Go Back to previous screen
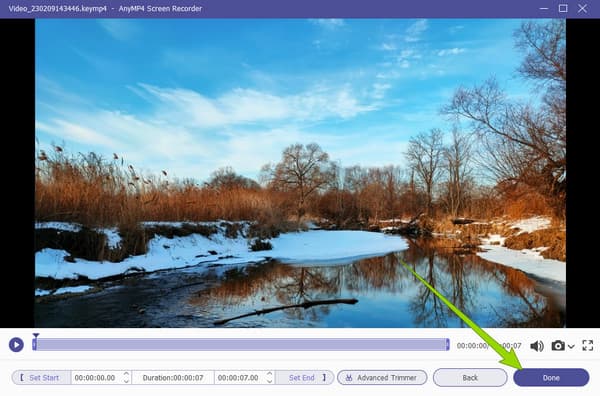The image size is (600, 396). [x=470, y=378]
